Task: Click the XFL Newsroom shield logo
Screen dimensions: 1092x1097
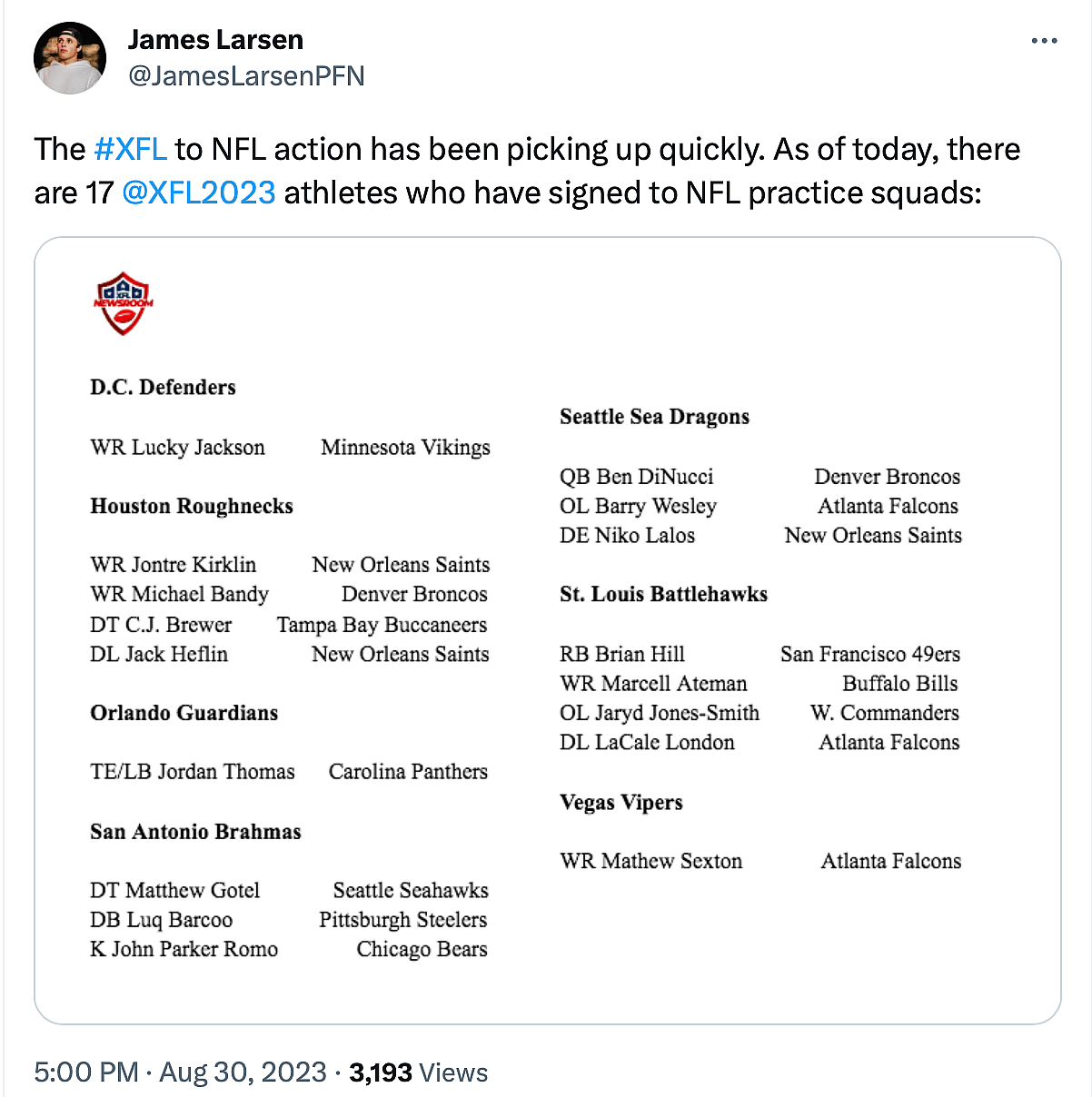Action: 124,303
